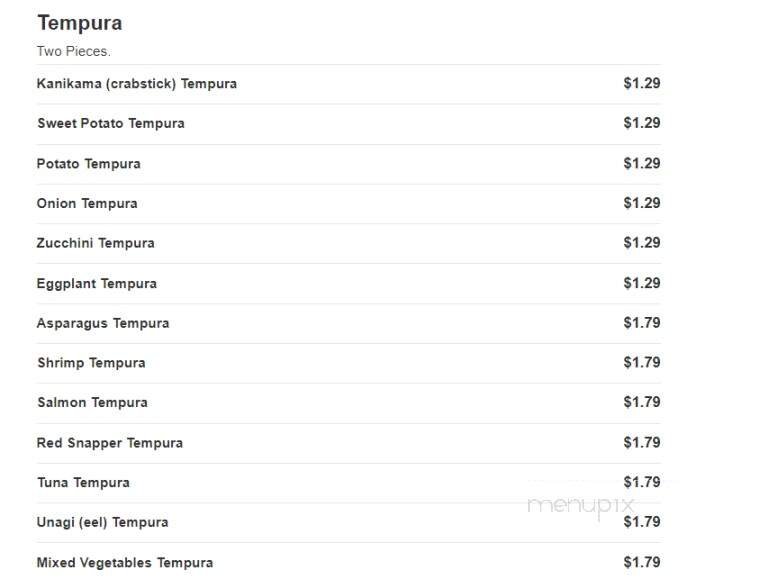Screen dimensions: 760x588
Task: Click the Tempura section heading
Action: [x=79, y=23]
